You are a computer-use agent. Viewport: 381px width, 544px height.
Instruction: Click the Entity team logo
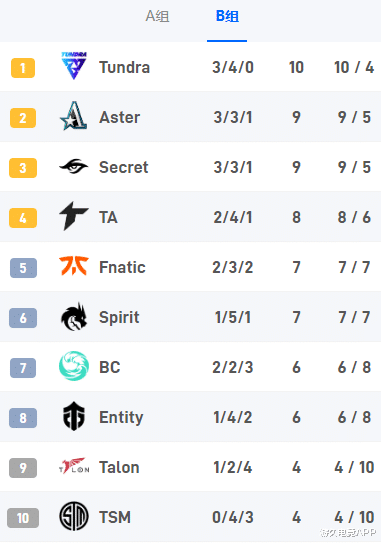coord(74,416)
